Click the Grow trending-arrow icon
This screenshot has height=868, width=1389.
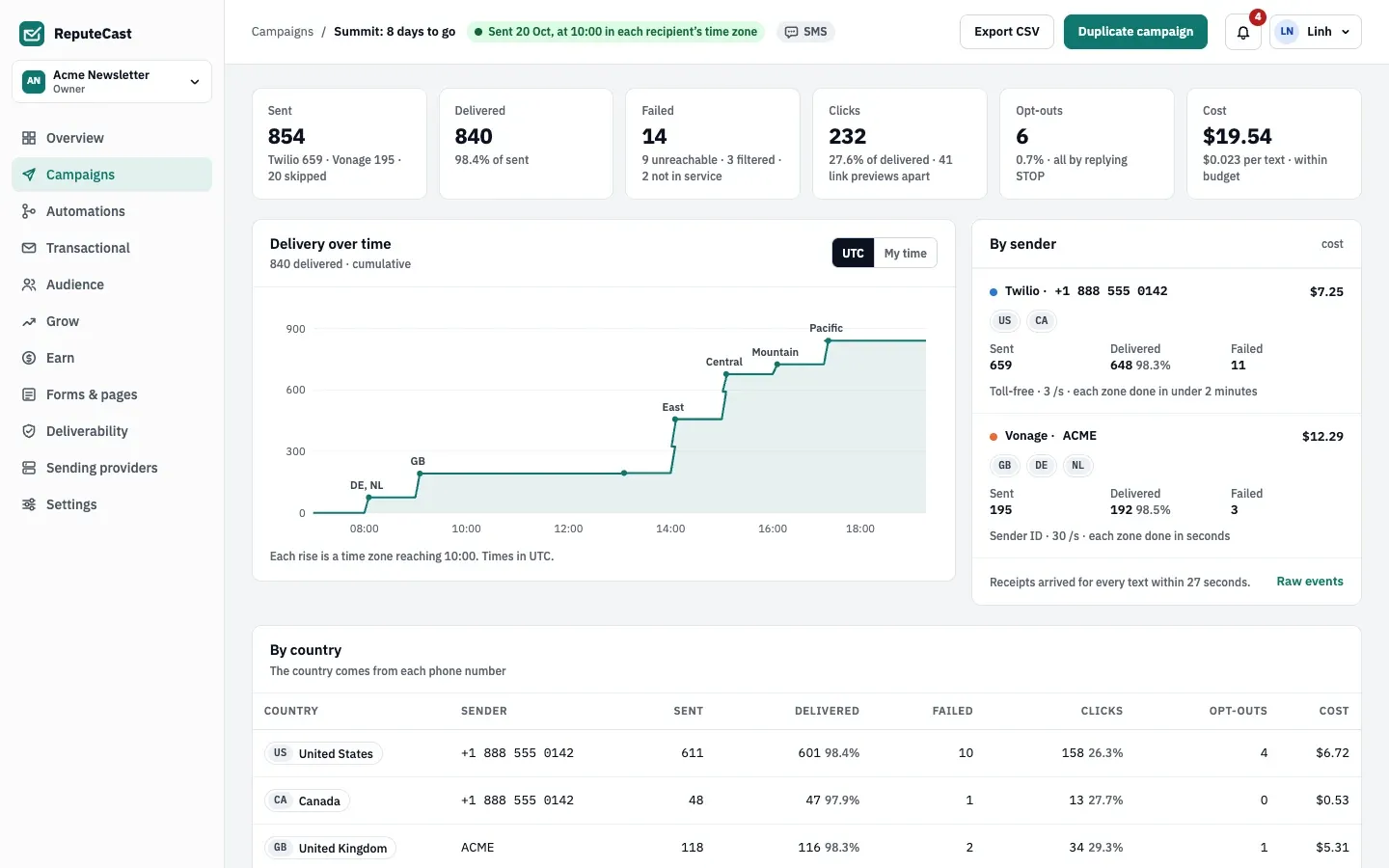point(29,321)
